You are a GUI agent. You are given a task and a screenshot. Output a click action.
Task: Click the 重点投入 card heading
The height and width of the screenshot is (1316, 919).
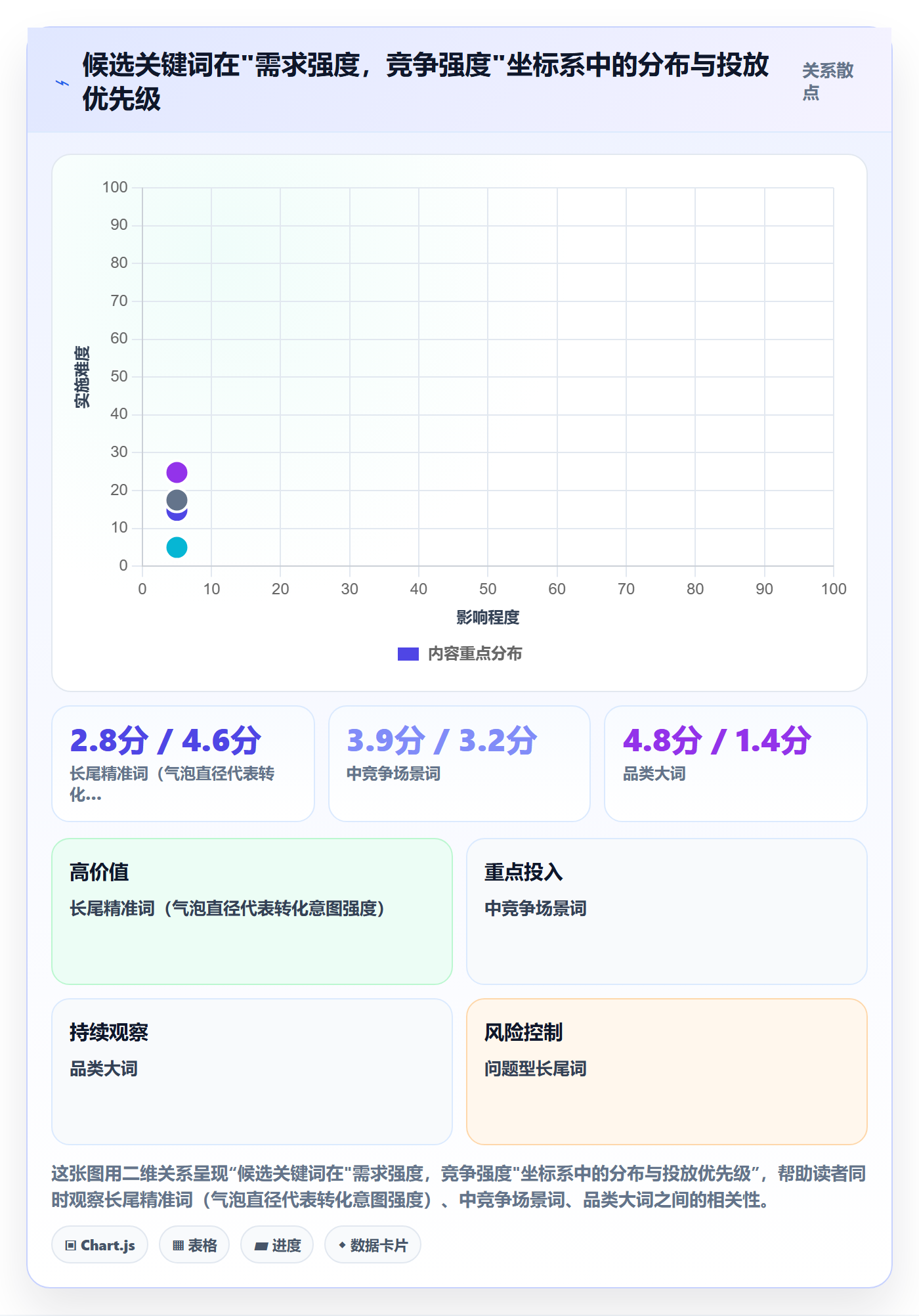click(524, 872)
